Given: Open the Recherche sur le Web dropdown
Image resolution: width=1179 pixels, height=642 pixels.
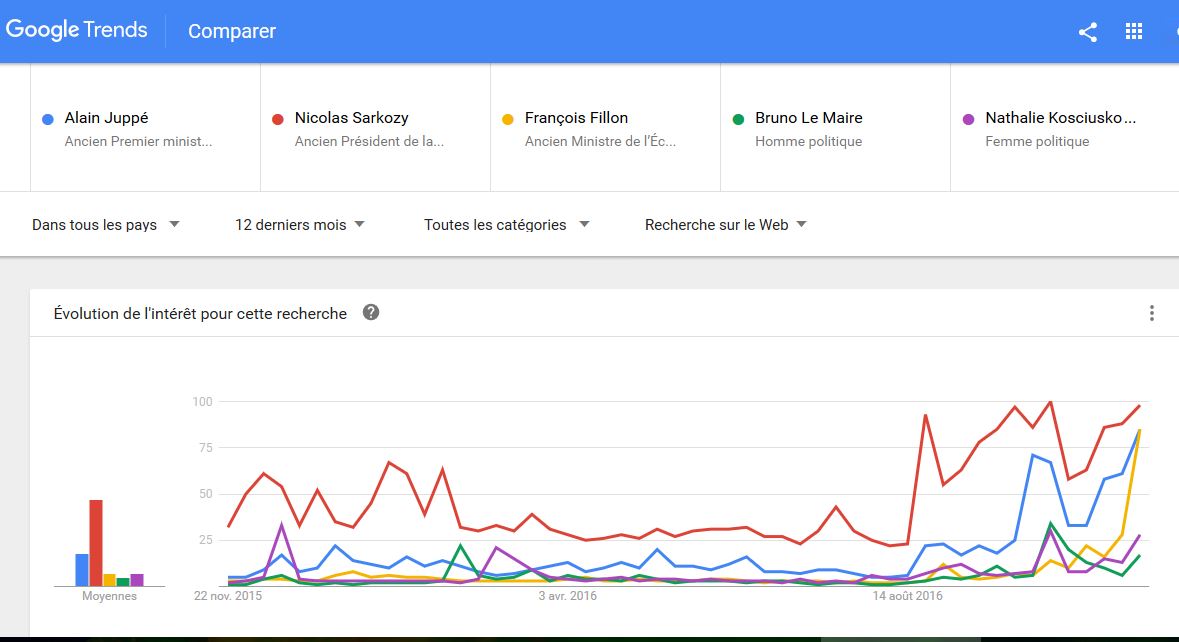Looking at the screenshot, I should click(726, 225).
